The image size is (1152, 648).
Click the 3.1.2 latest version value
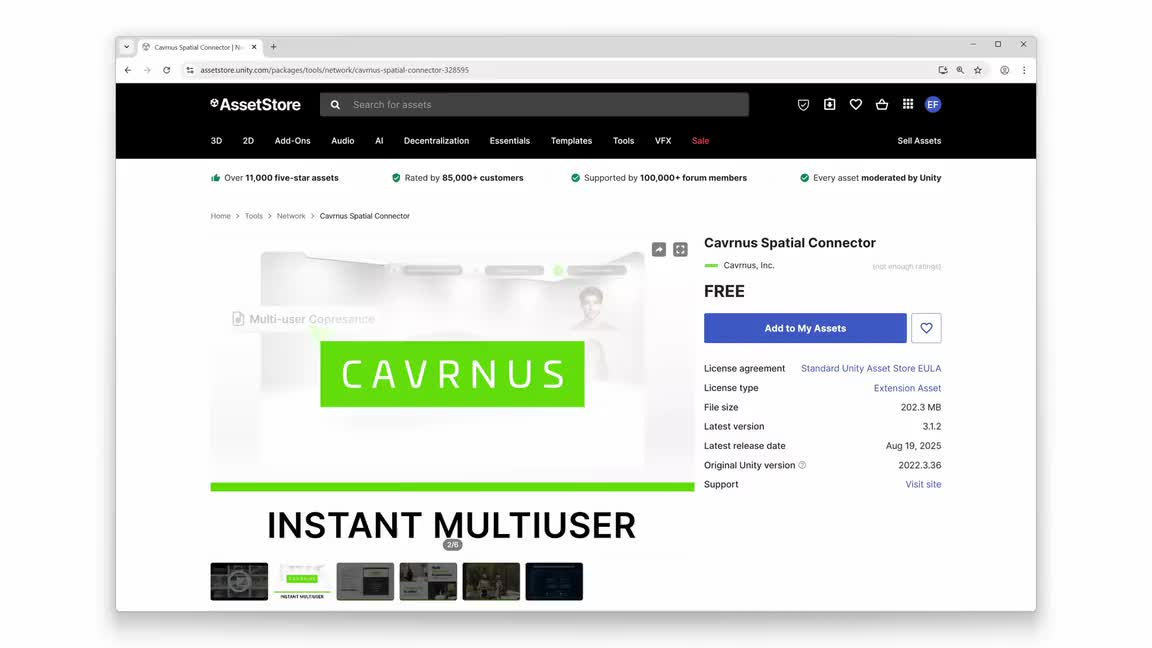coord(932,426)
